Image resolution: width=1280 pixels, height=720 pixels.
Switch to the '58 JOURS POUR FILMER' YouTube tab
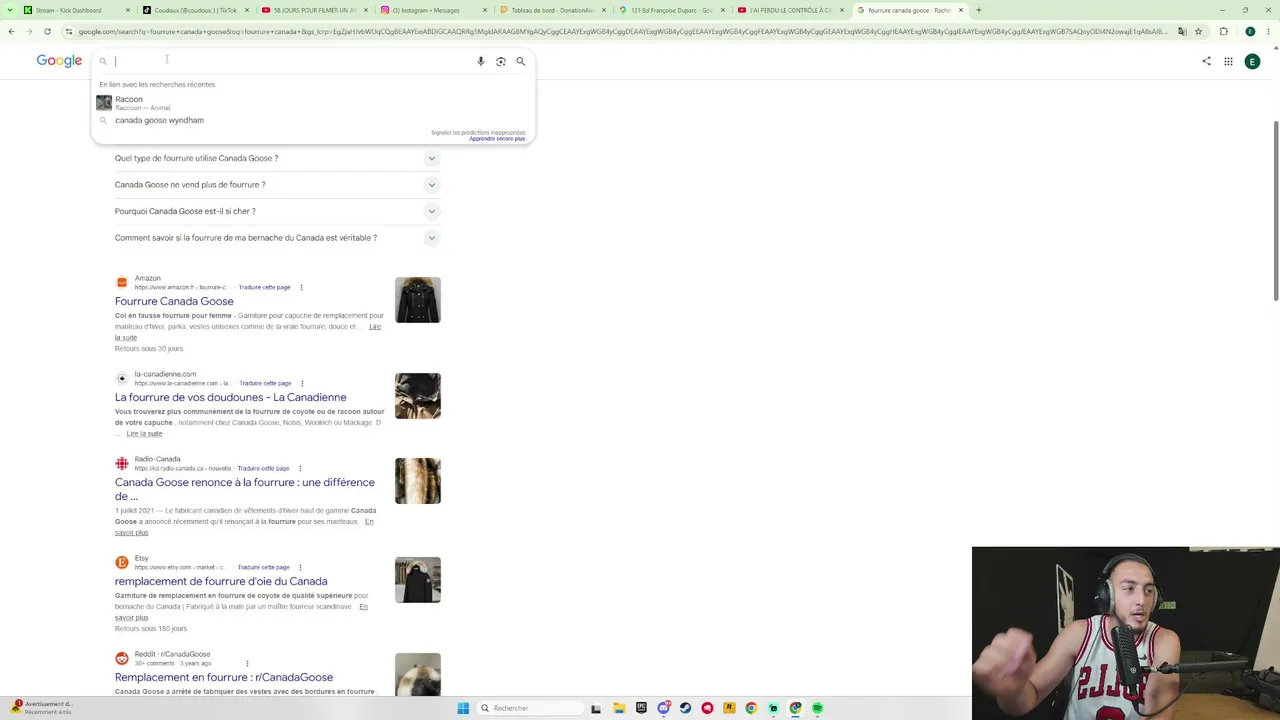tap(314, 10)
